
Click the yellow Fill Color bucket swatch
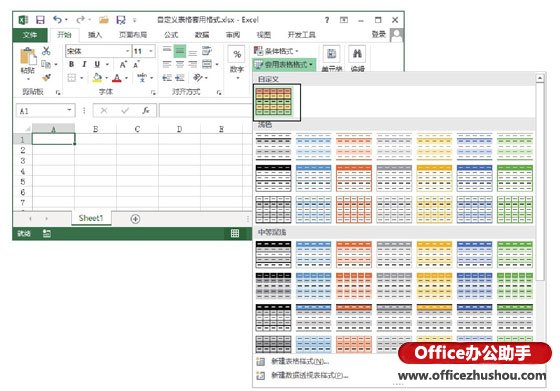tap(97, 78)
